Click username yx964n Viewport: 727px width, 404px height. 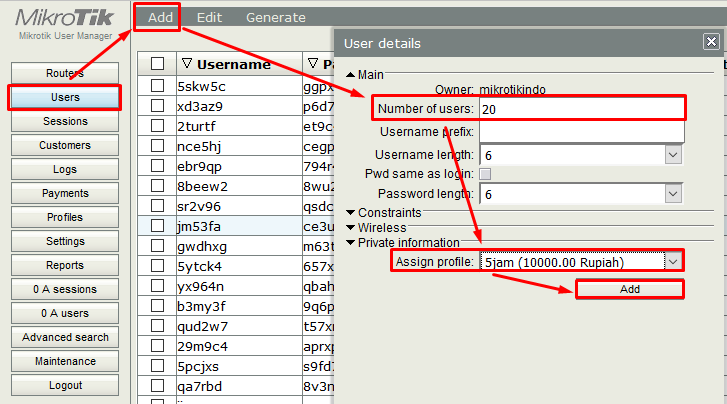[200, 286]
